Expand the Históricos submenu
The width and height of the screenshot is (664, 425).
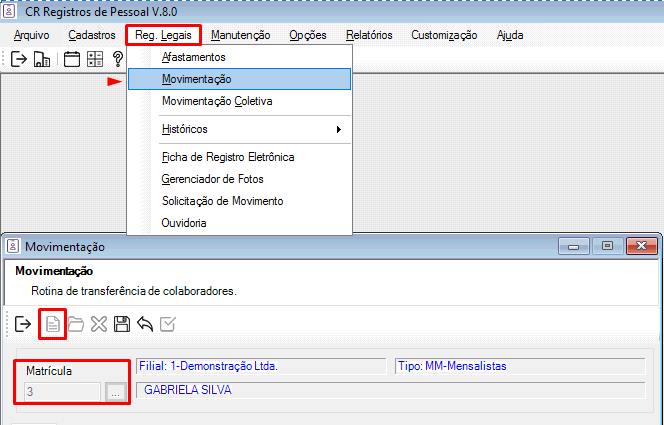[x=240, y=129]
